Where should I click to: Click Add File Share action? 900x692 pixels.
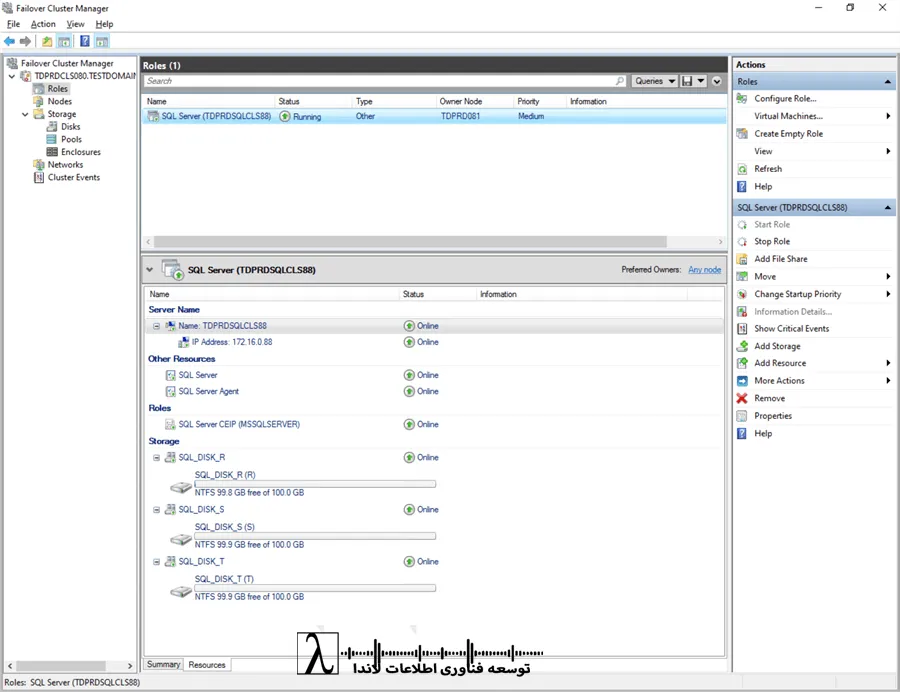pyautogui.click(x=781, y=259)
